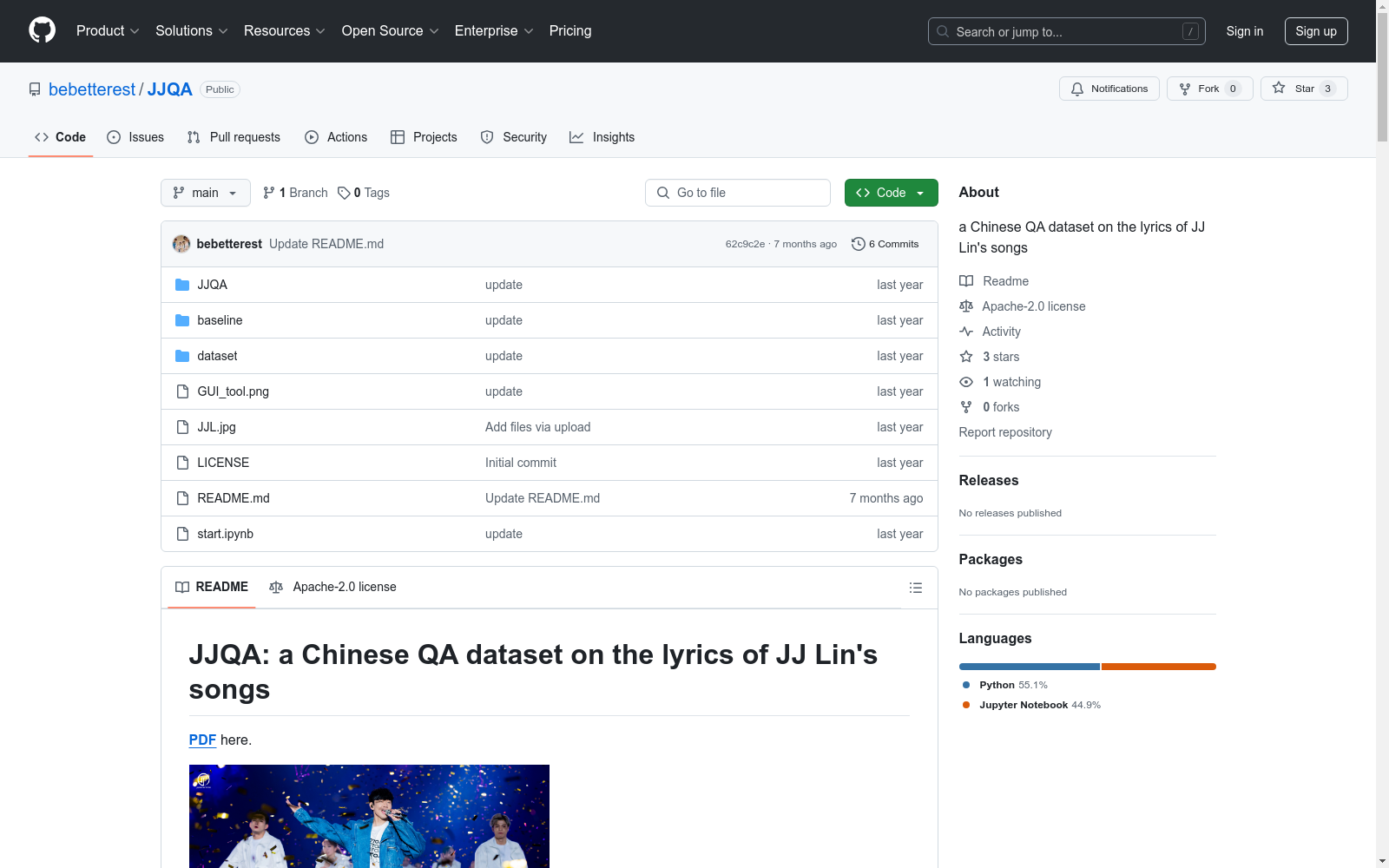Click Report repository link
The height and width of the screenshot is (868, 1389).
(x=1005, y=432)
